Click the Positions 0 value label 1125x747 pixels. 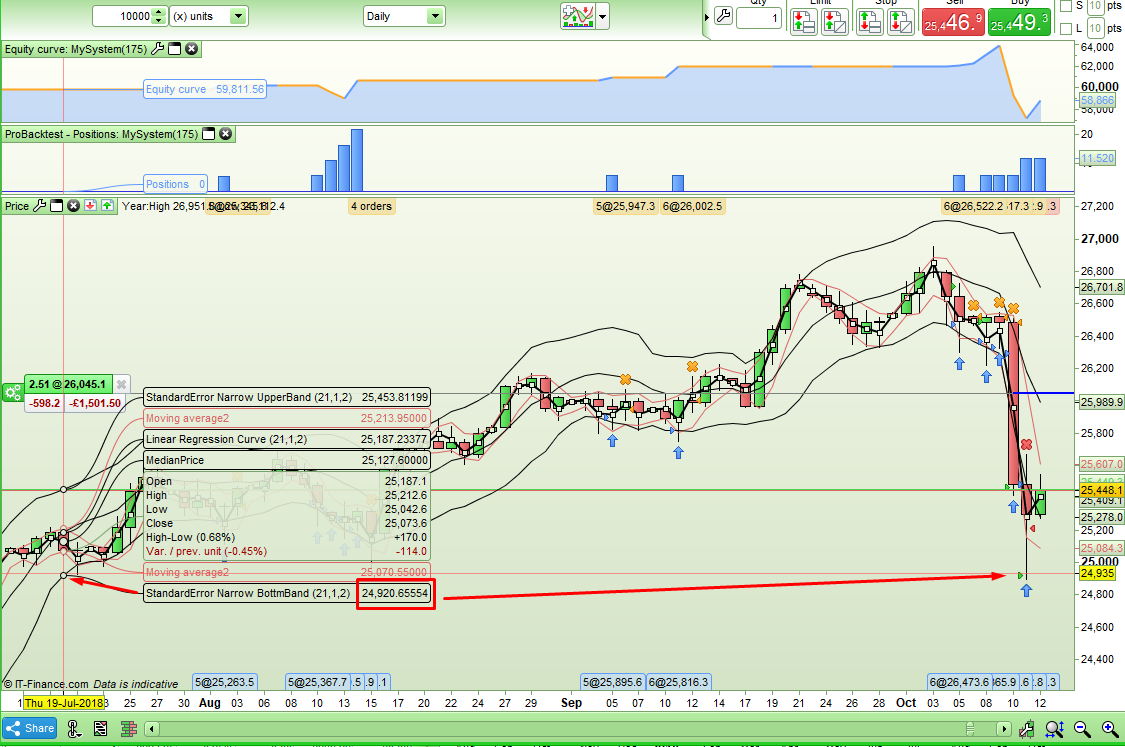[x=176, y=184]
